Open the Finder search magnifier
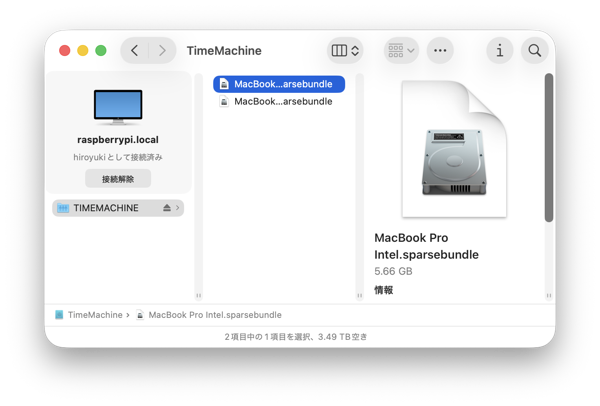This screenshot has height=406, width=600. click(535, 50)
